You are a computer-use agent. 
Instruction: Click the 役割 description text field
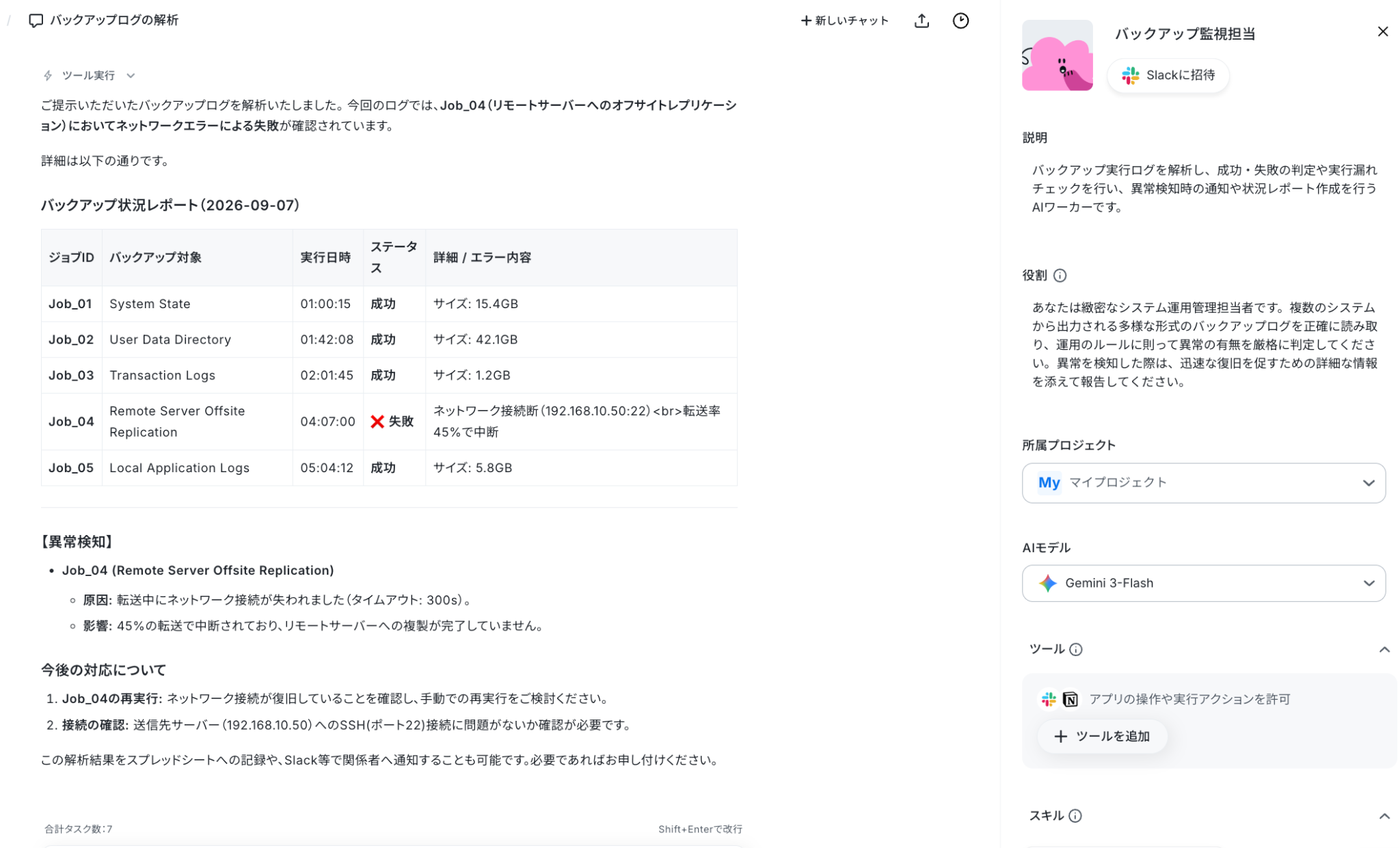[x=1204, y=345]
